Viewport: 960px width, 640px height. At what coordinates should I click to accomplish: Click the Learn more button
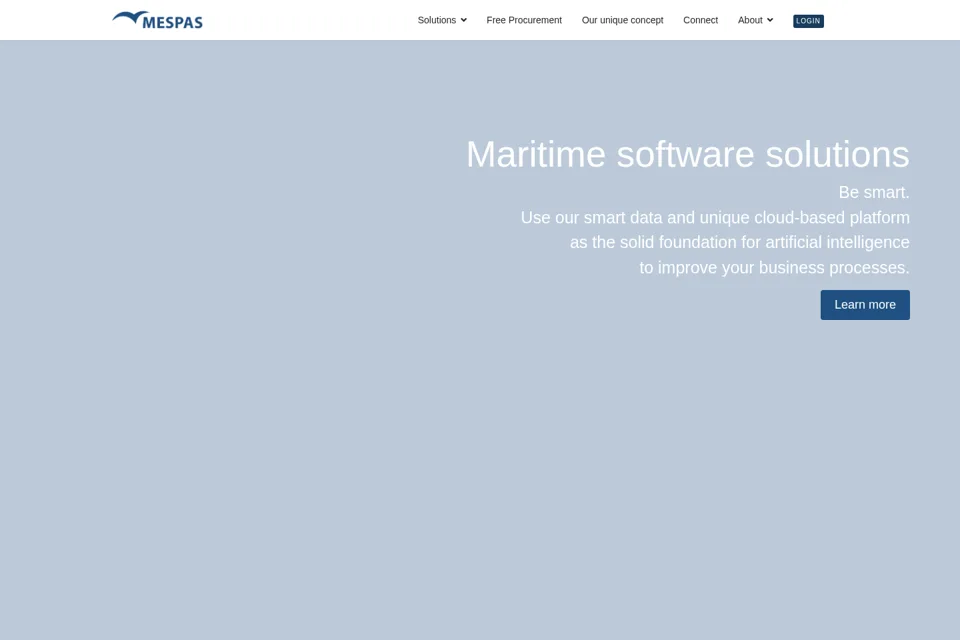click(865, 305)
